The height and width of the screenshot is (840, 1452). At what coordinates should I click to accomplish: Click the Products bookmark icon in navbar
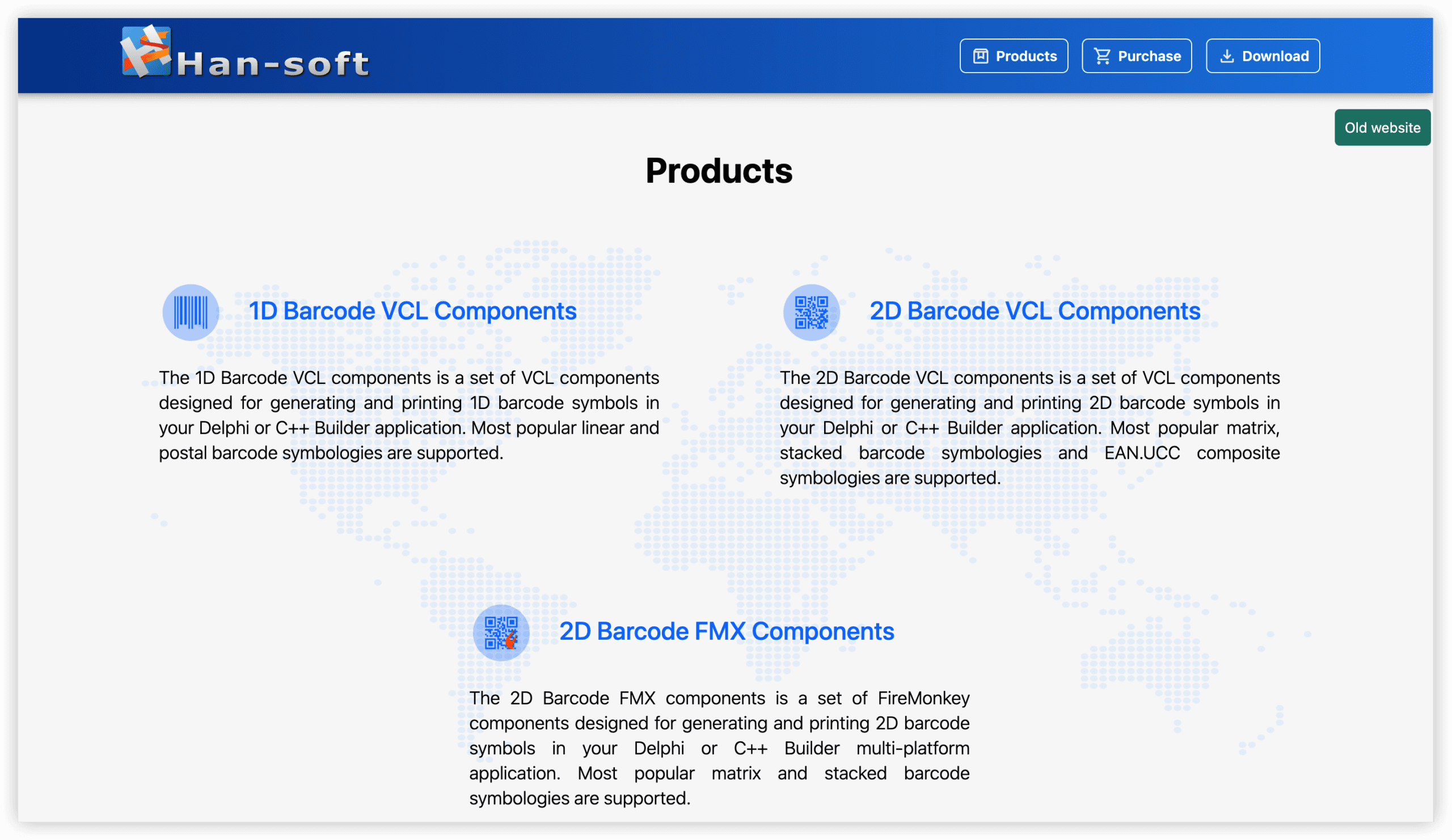pos(981,56)
